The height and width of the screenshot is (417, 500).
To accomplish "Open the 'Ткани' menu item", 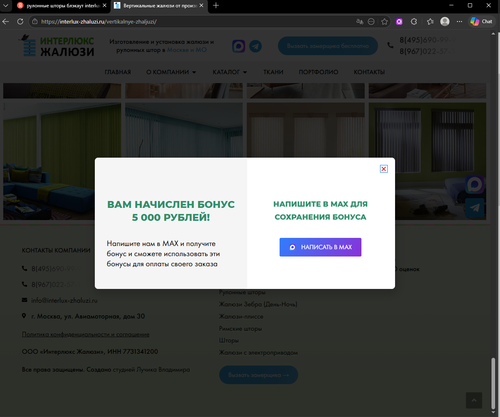I will [x=273, y=72].
